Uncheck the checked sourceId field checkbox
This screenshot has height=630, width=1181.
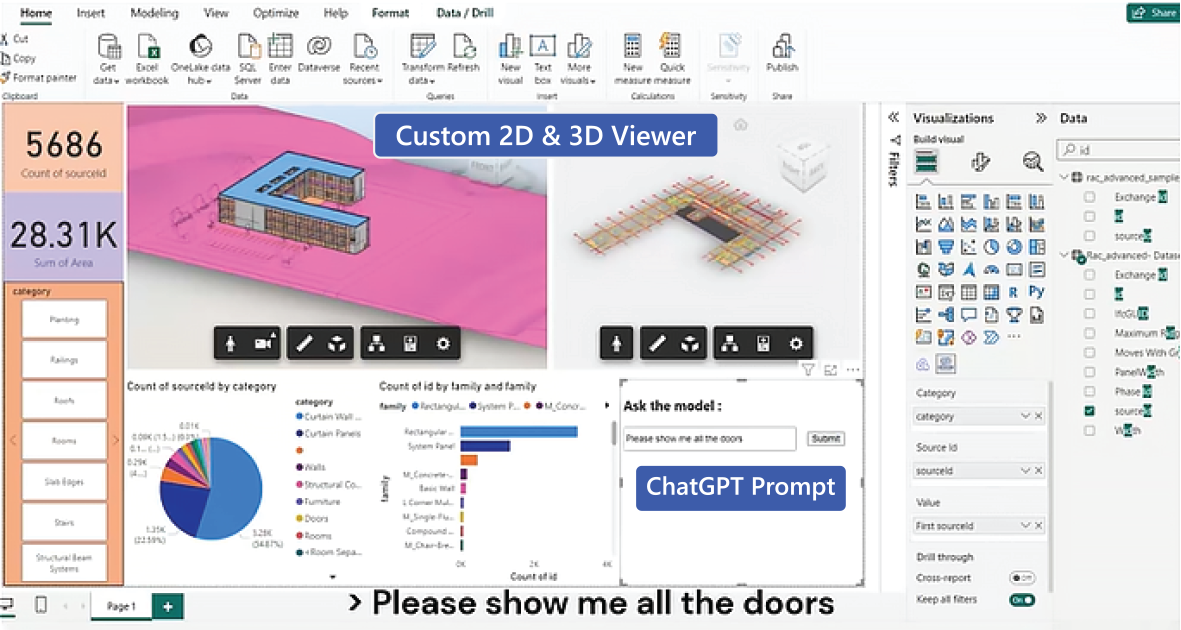(x=1090, y=411)
